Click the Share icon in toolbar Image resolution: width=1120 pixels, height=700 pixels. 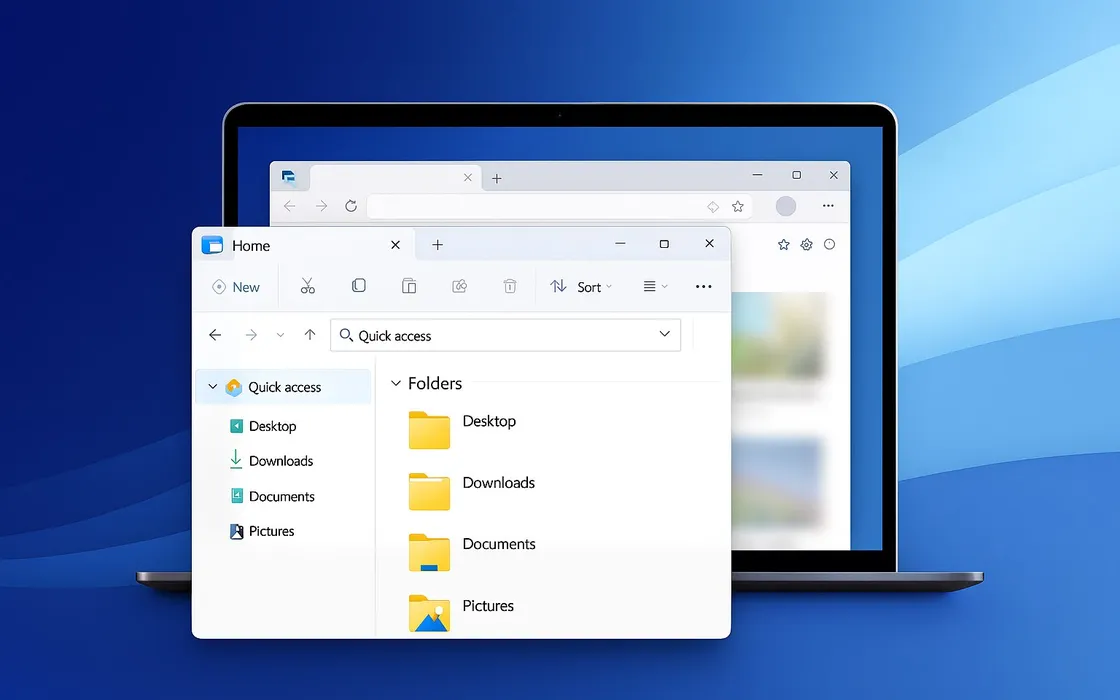460,287
